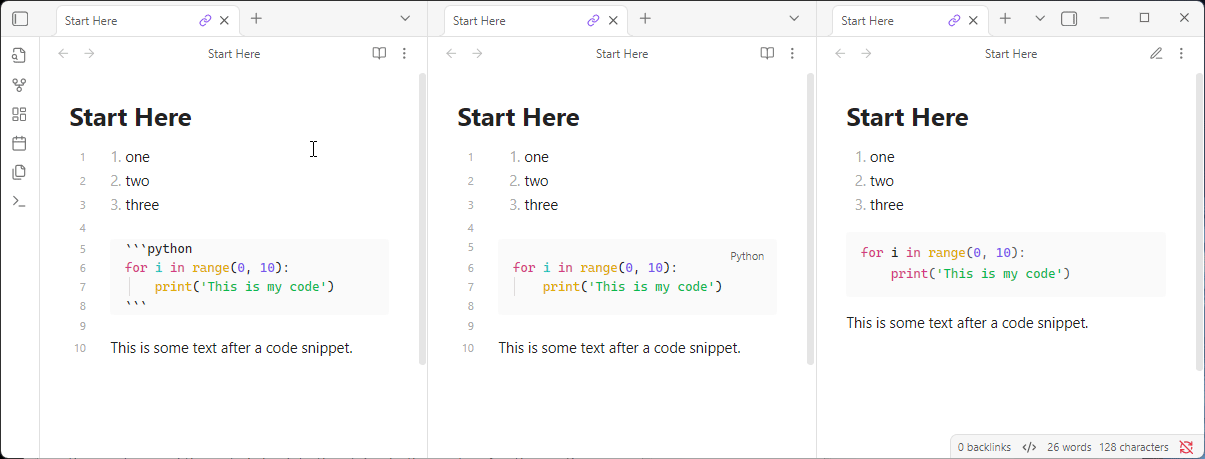
Task: Click the Python label on middle code block
Action: pyautogui.click(x=747, y=256)
